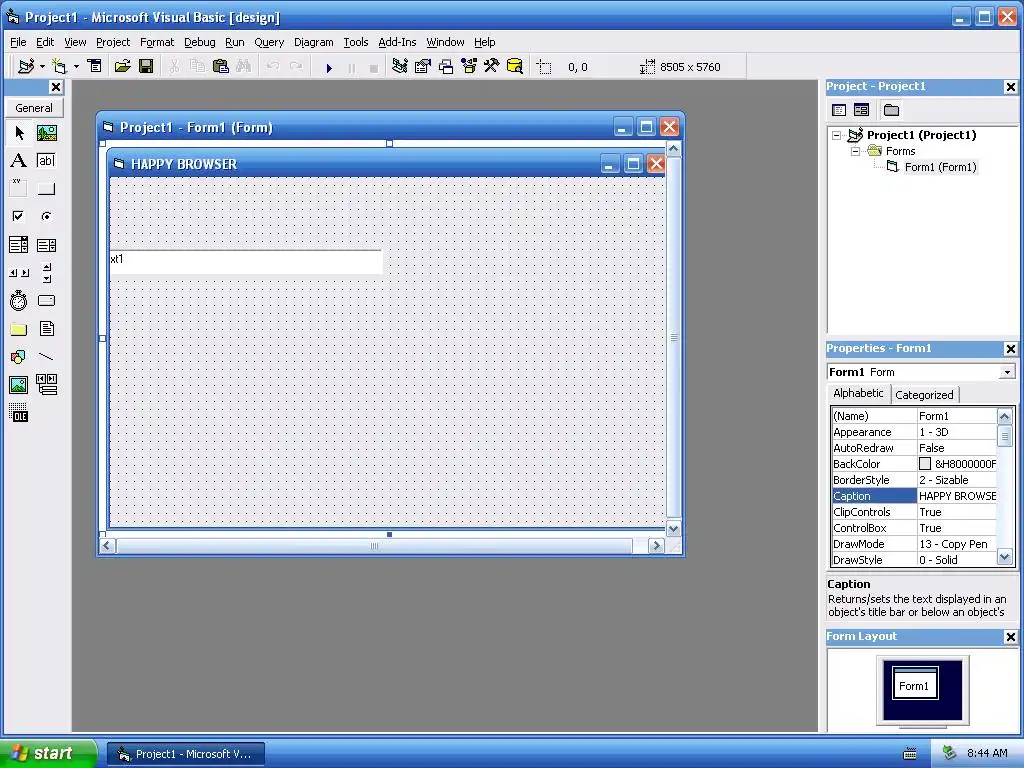Select the vertical scrollbar control tool
Viewport: 1024px width, 768px height.
[46, 273]
